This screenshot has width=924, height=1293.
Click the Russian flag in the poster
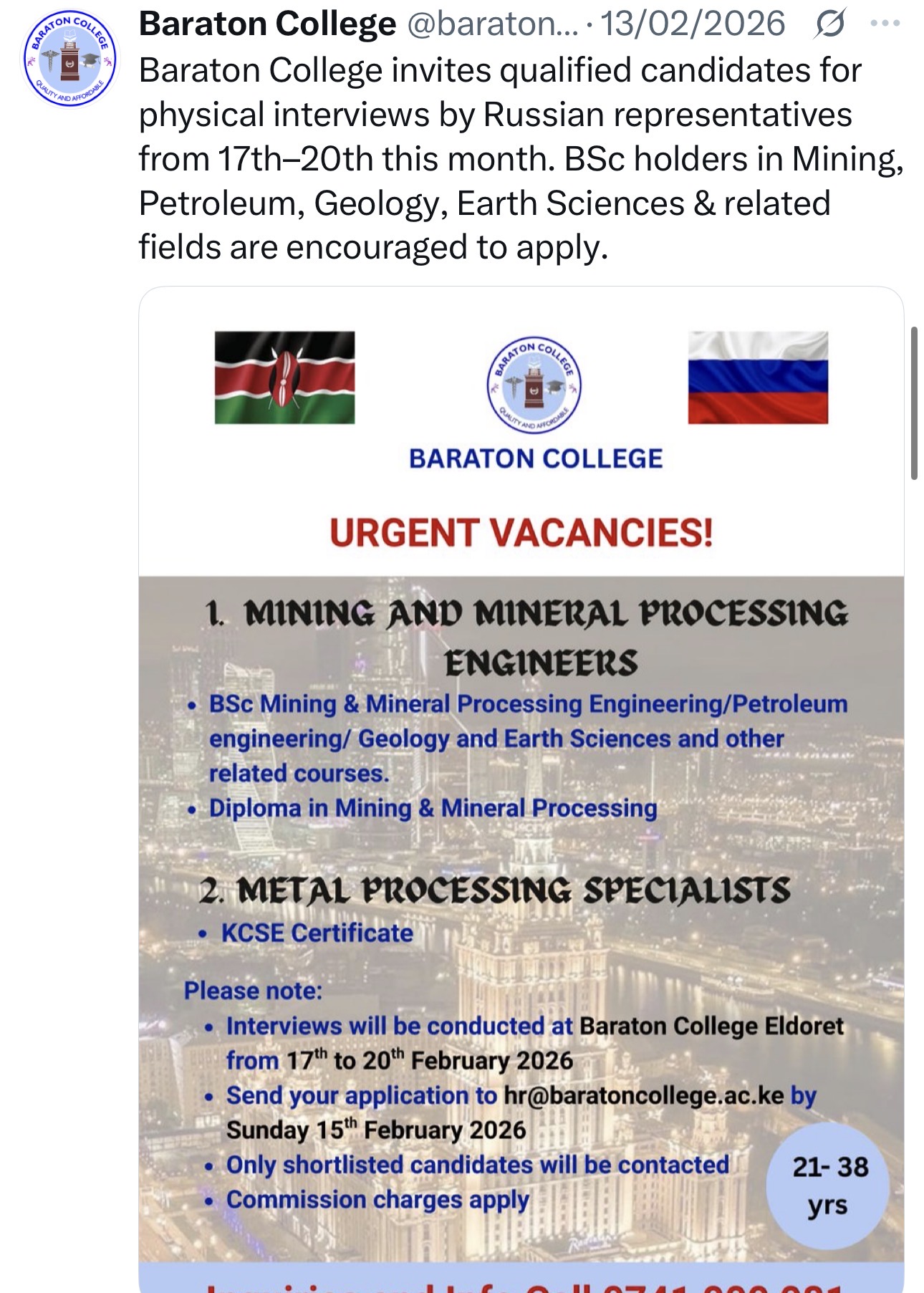click(758, 378)
